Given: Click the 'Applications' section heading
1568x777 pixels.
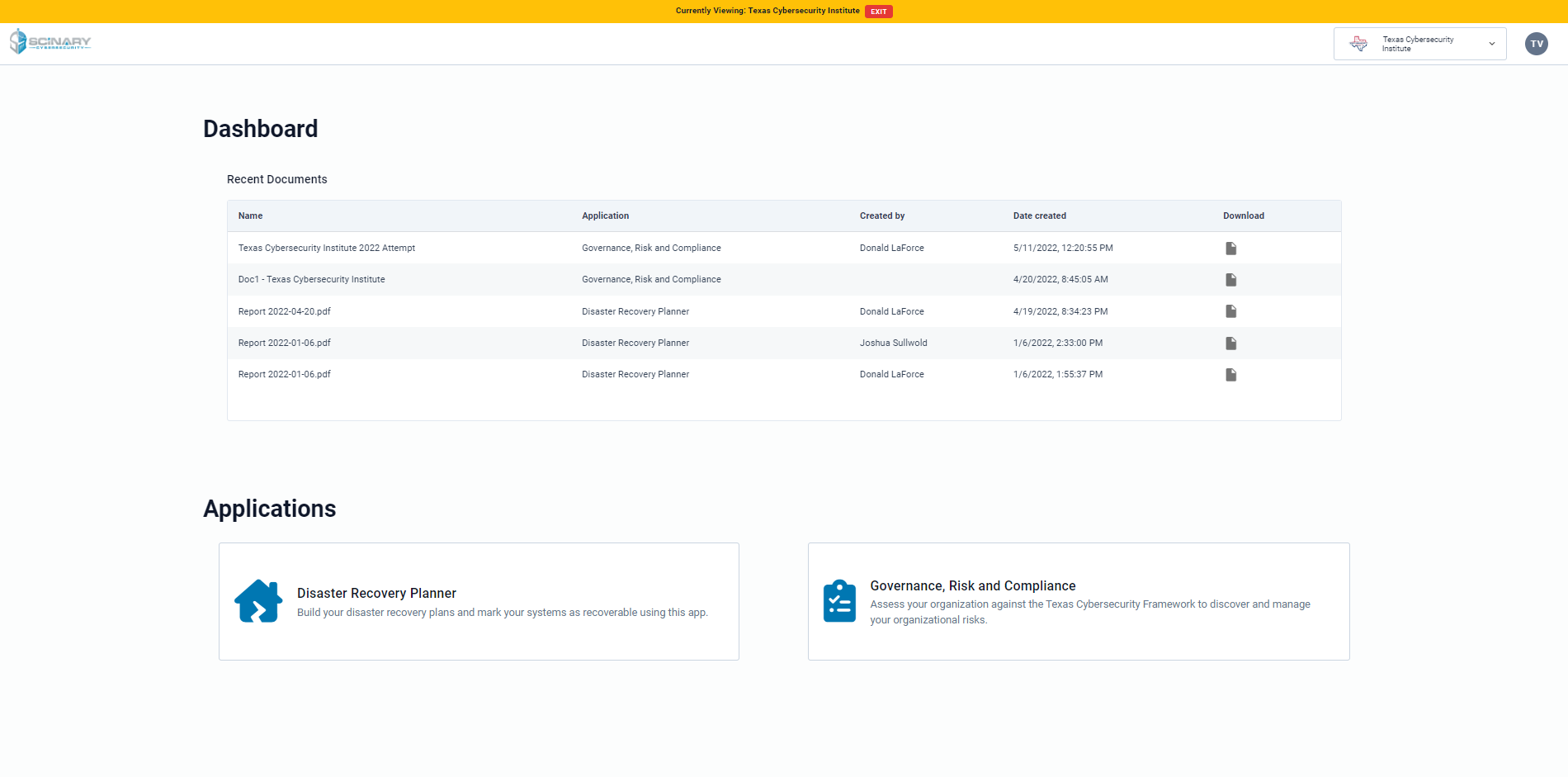Looking at the screenshot, I should tap(269, 509).
